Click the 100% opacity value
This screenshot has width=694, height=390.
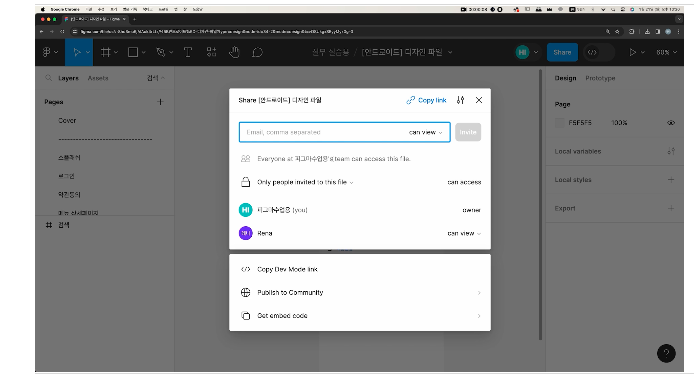pos(619,123)
